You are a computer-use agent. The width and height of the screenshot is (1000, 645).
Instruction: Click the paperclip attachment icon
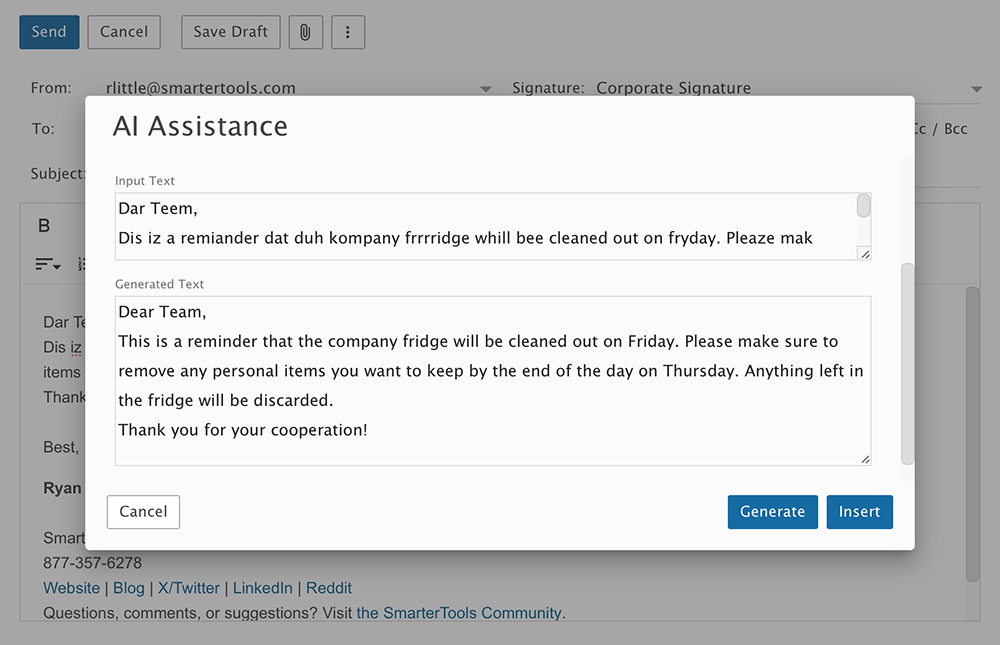(305, 32)
